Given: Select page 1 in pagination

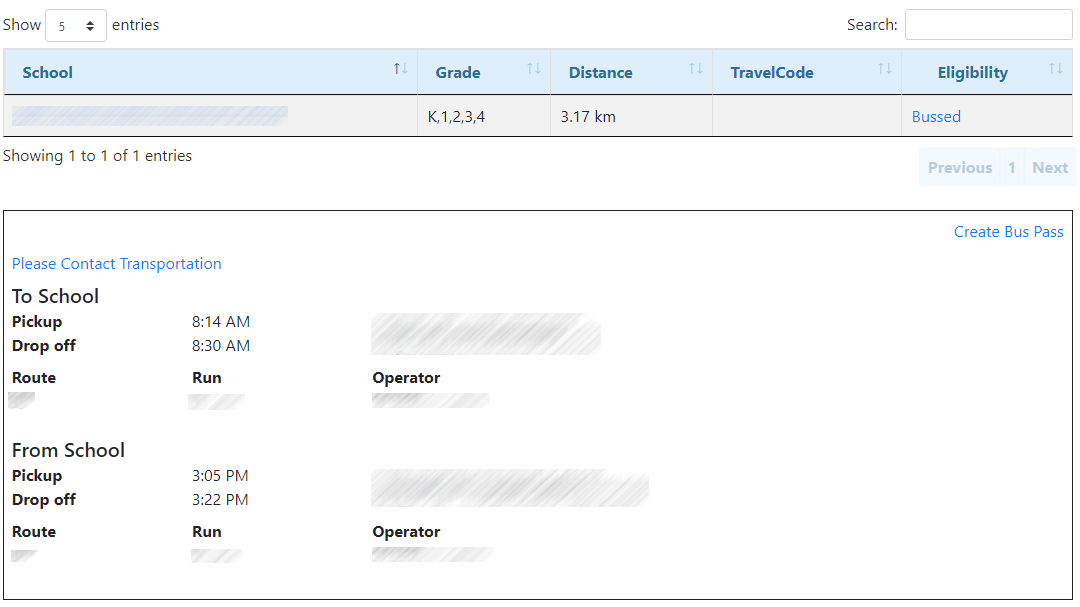Looking at the screenshot, I should tap(1012, 168).
